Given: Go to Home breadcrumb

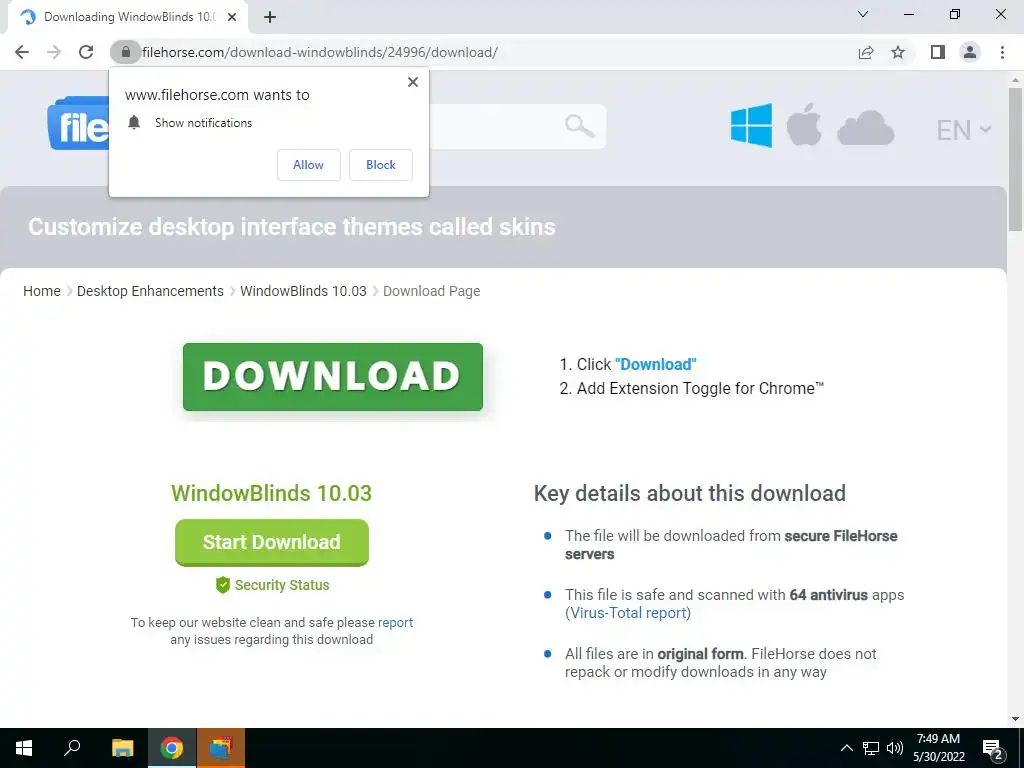Looking at the screenshot, I should click(42, 291).
